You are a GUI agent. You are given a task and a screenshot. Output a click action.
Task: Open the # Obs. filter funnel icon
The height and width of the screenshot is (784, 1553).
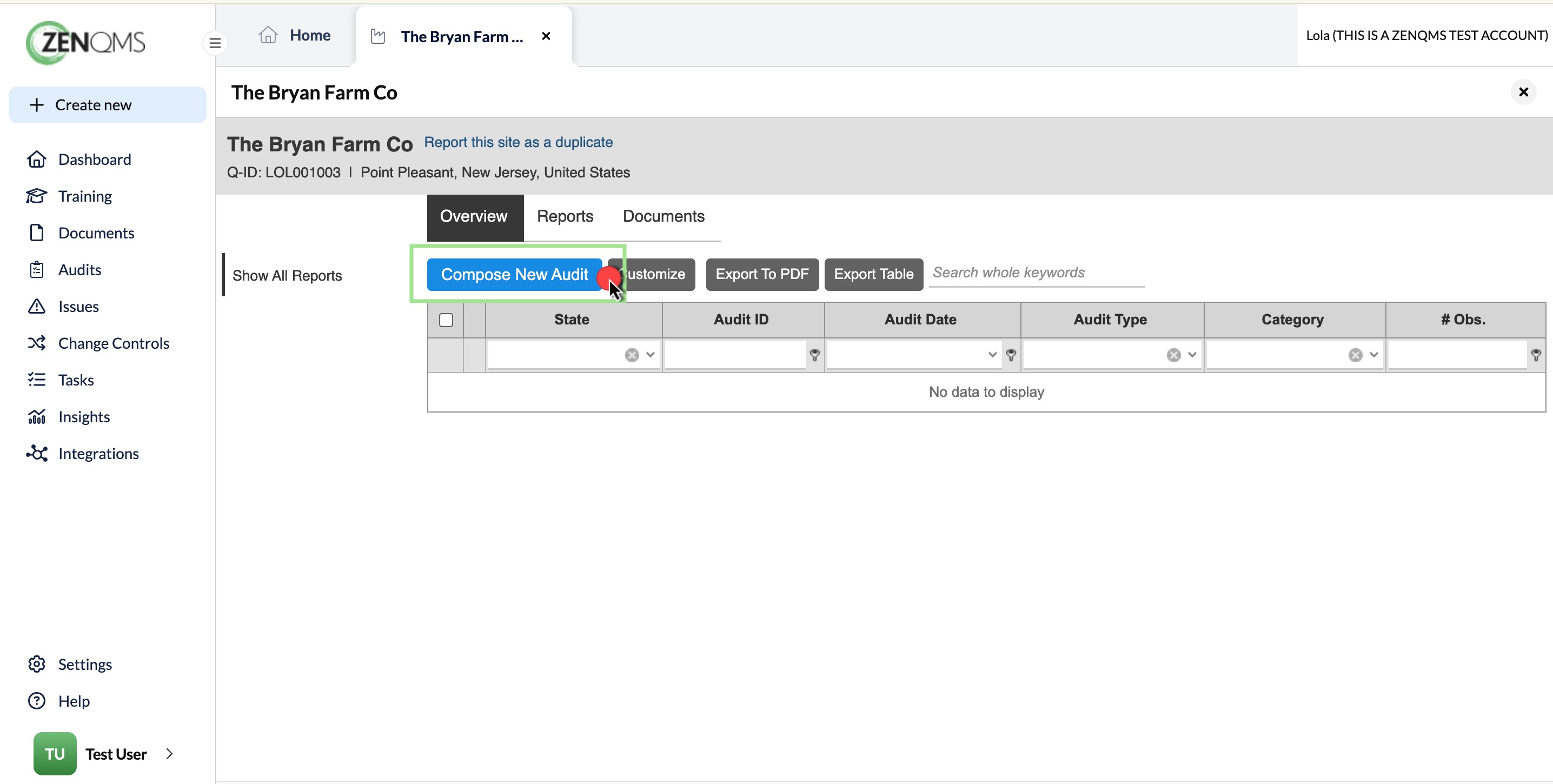pos(1536,355)
